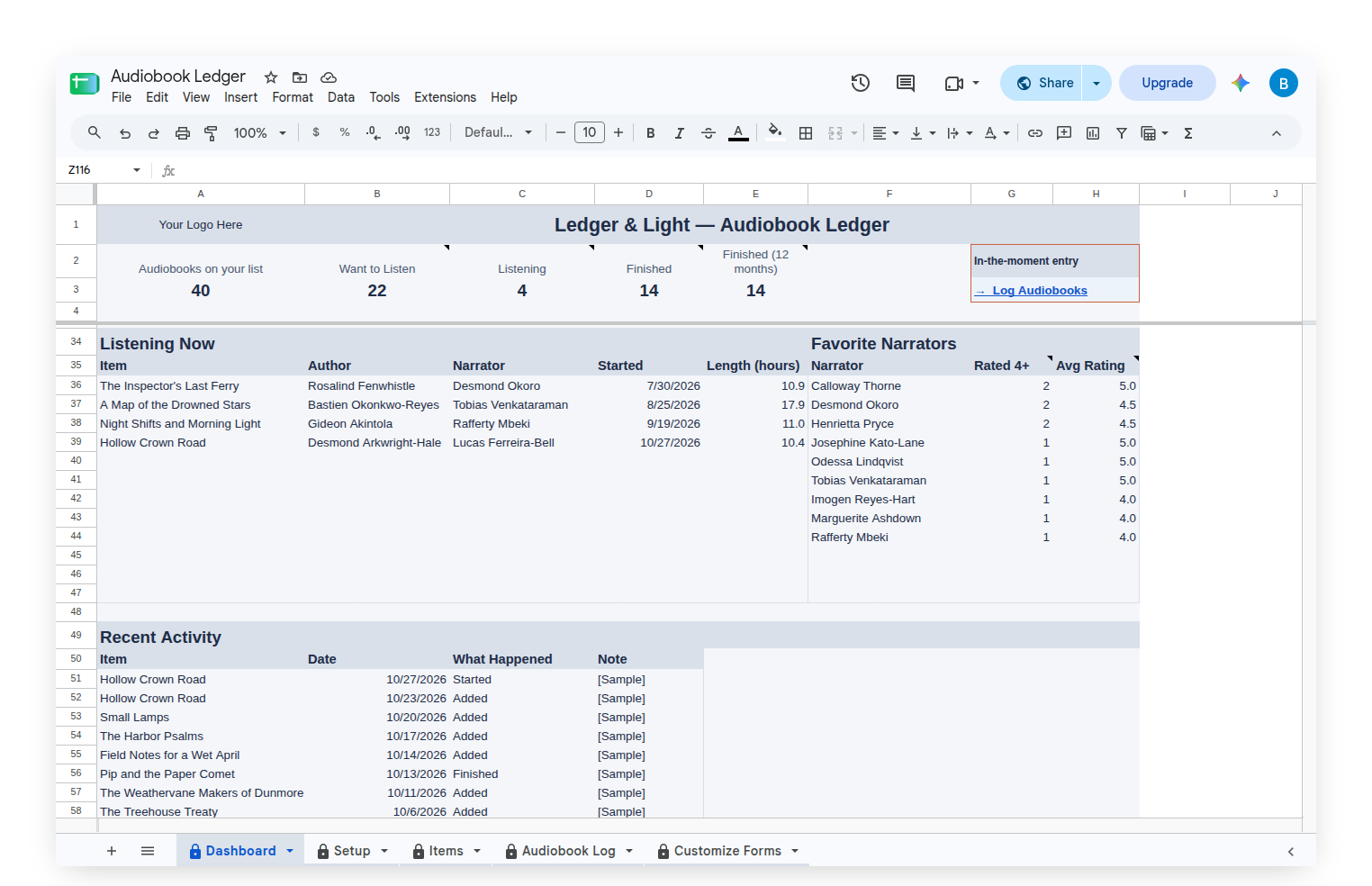
Task: Switch to the Audiobook Log sheet tab
Action: pos(569,851)
